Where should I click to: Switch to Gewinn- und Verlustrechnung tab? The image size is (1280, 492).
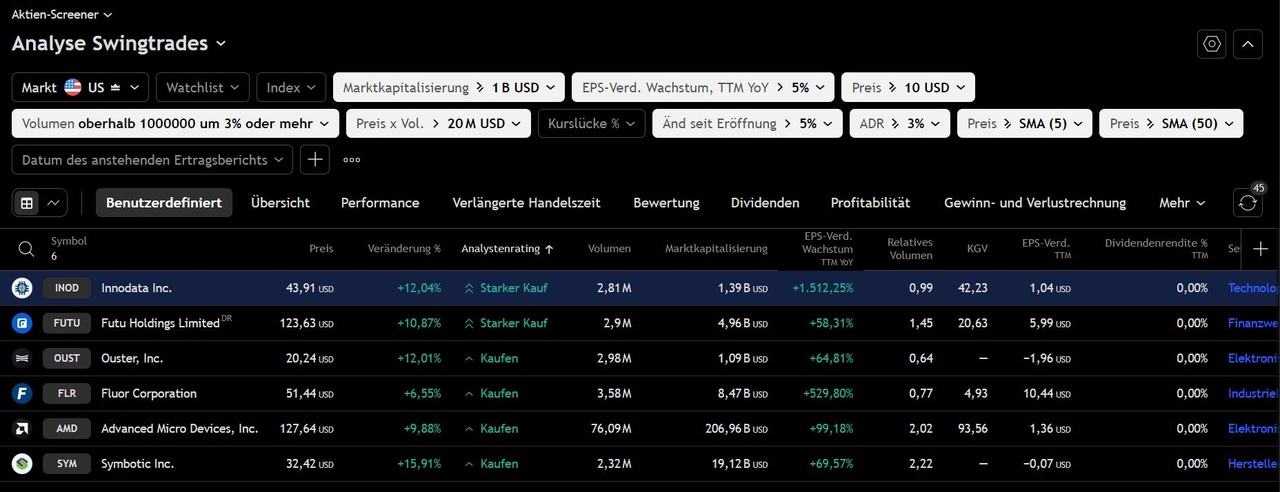1035,202
